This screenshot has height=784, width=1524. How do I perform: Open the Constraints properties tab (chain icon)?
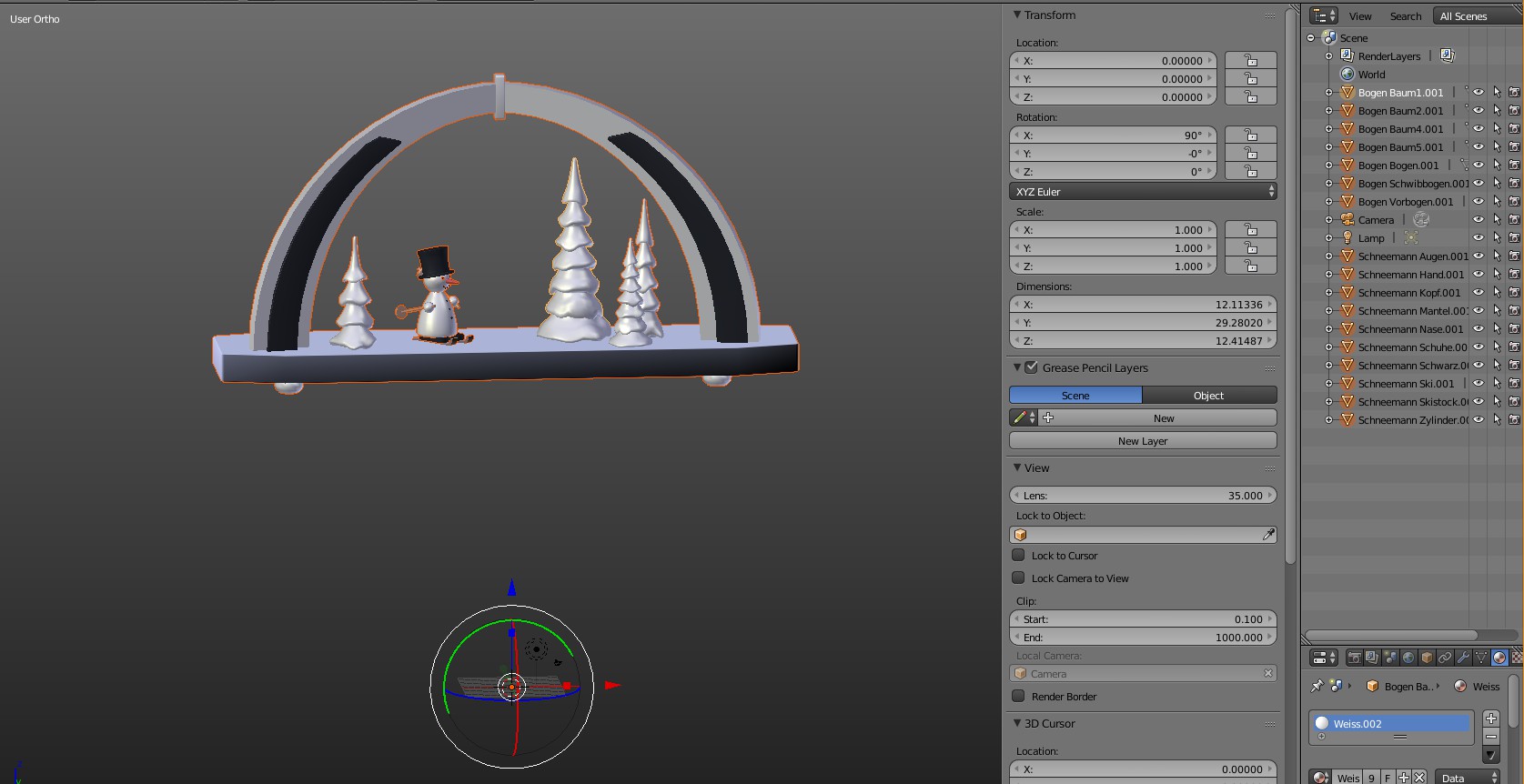click(x=1445, y=658)
